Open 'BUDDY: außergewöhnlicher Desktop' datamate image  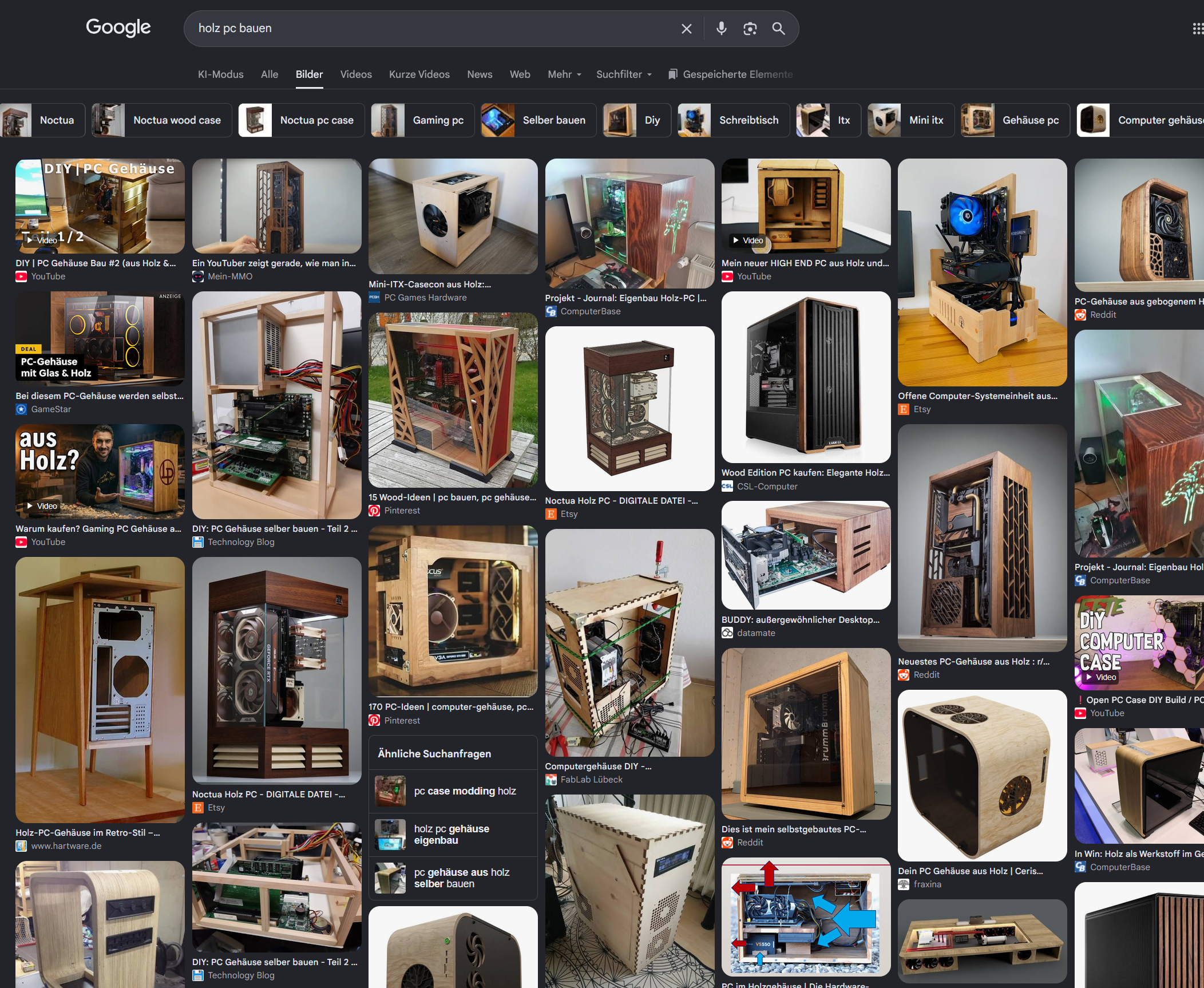tap(806, 555)
